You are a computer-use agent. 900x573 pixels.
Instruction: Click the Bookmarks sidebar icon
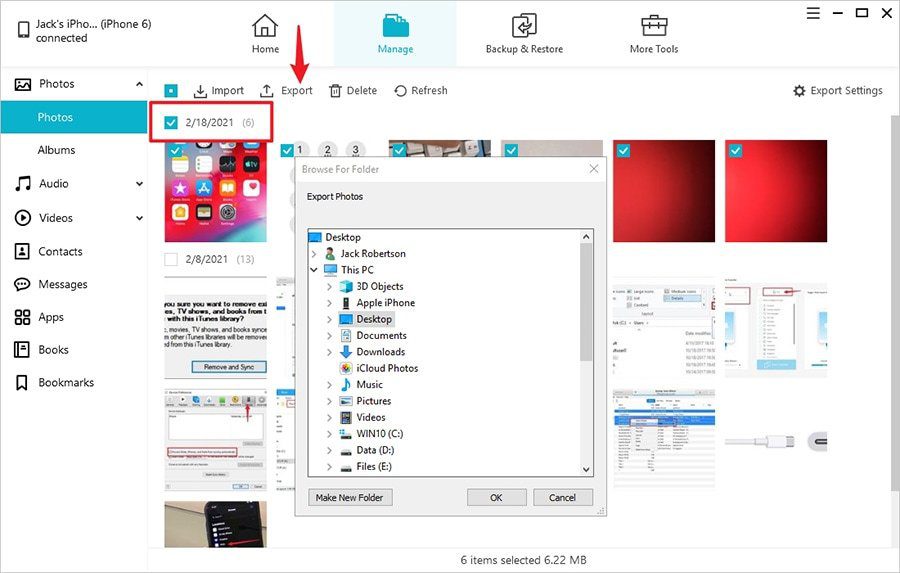[22, 382]
